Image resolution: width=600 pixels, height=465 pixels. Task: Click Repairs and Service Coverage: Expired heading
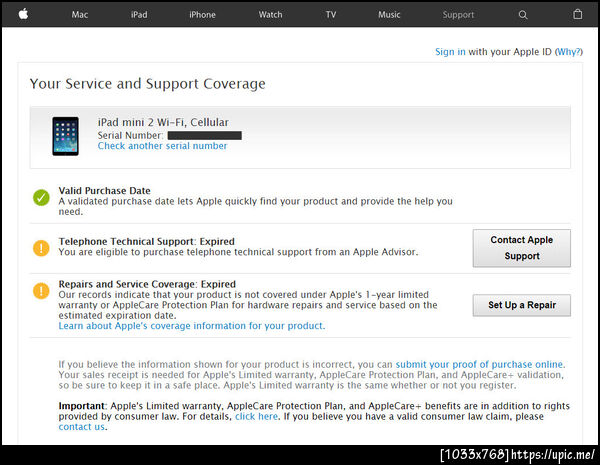tap(147, 284)
